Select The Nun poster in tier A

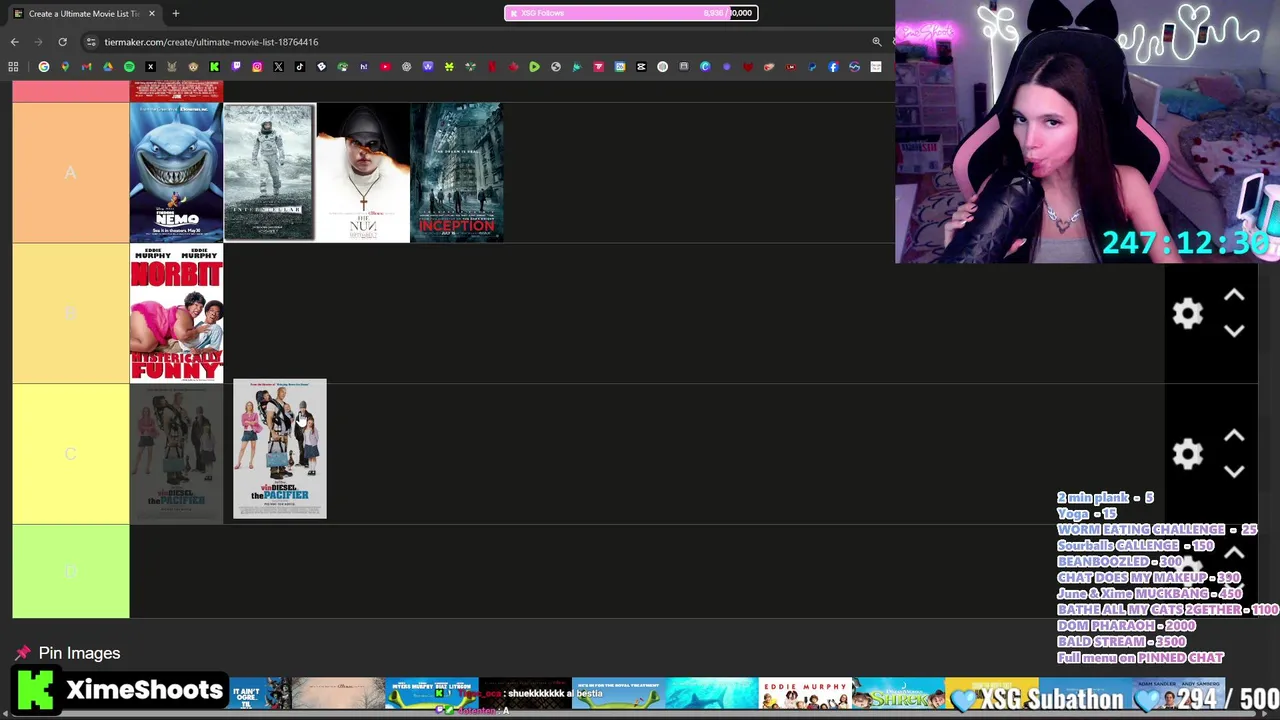[363, 172]
